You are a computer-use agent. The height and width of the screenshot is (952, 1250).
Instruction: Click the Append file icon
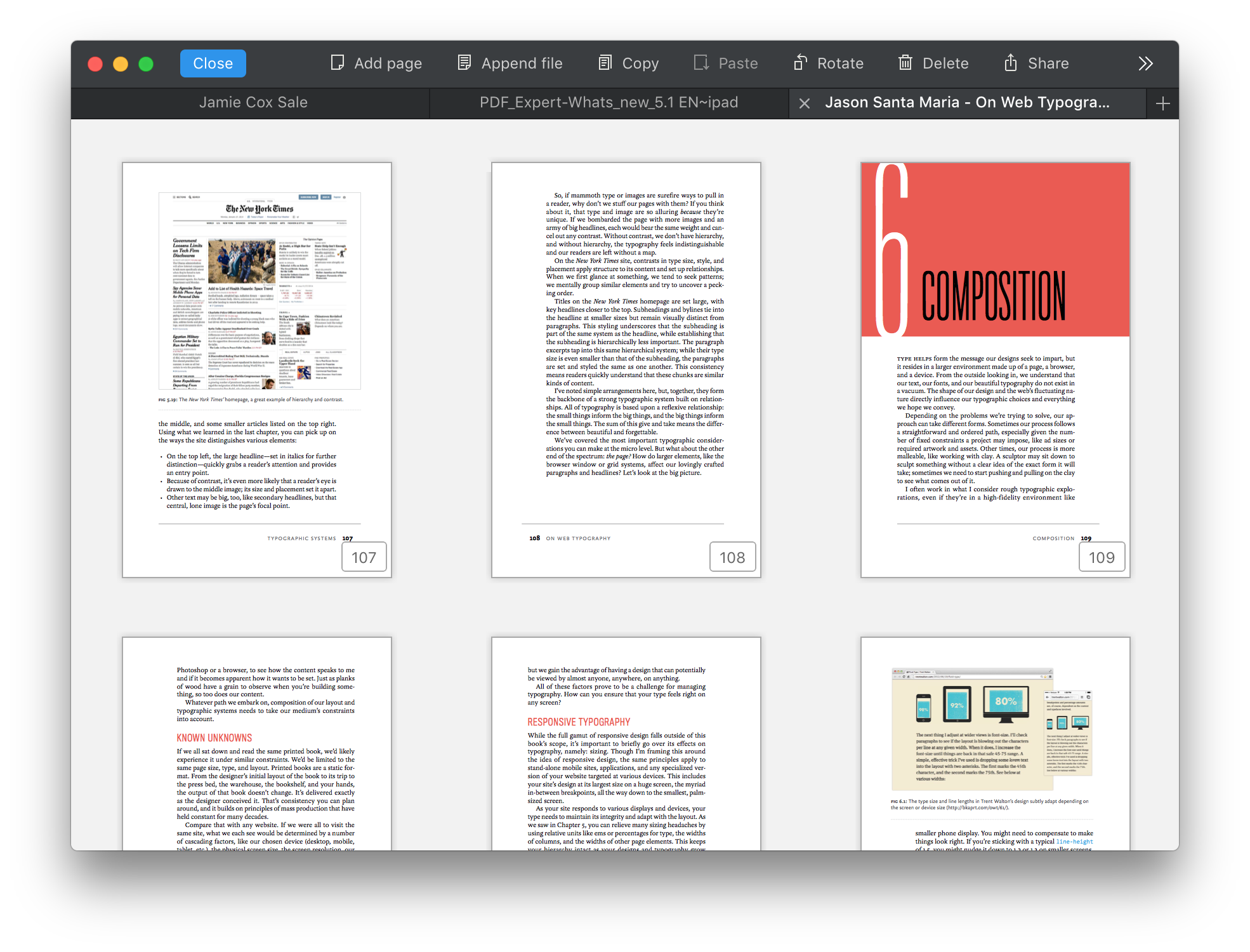[464, 63]
